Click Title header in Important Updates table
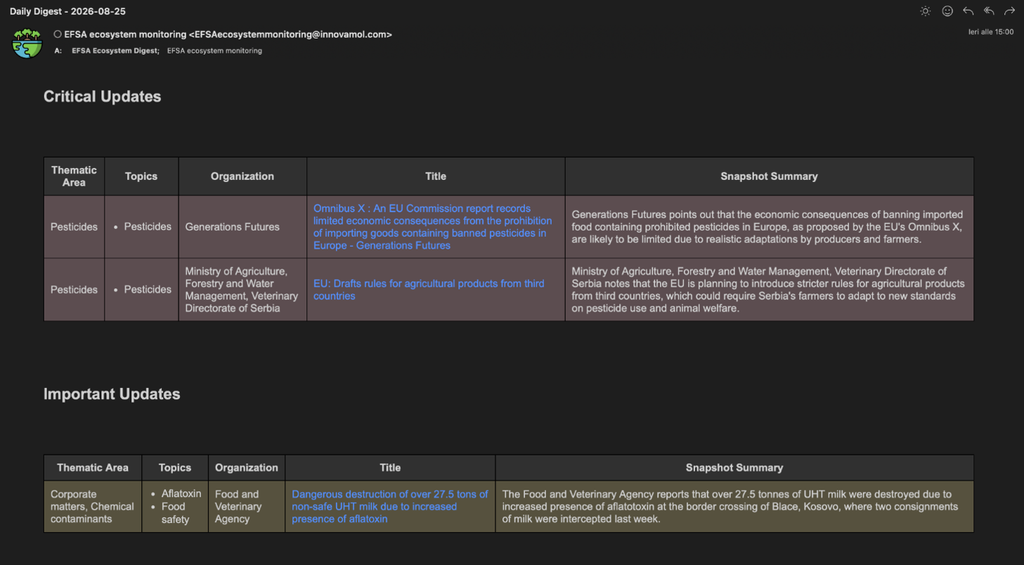The image size is (1024, 565). tap(390, 468)
